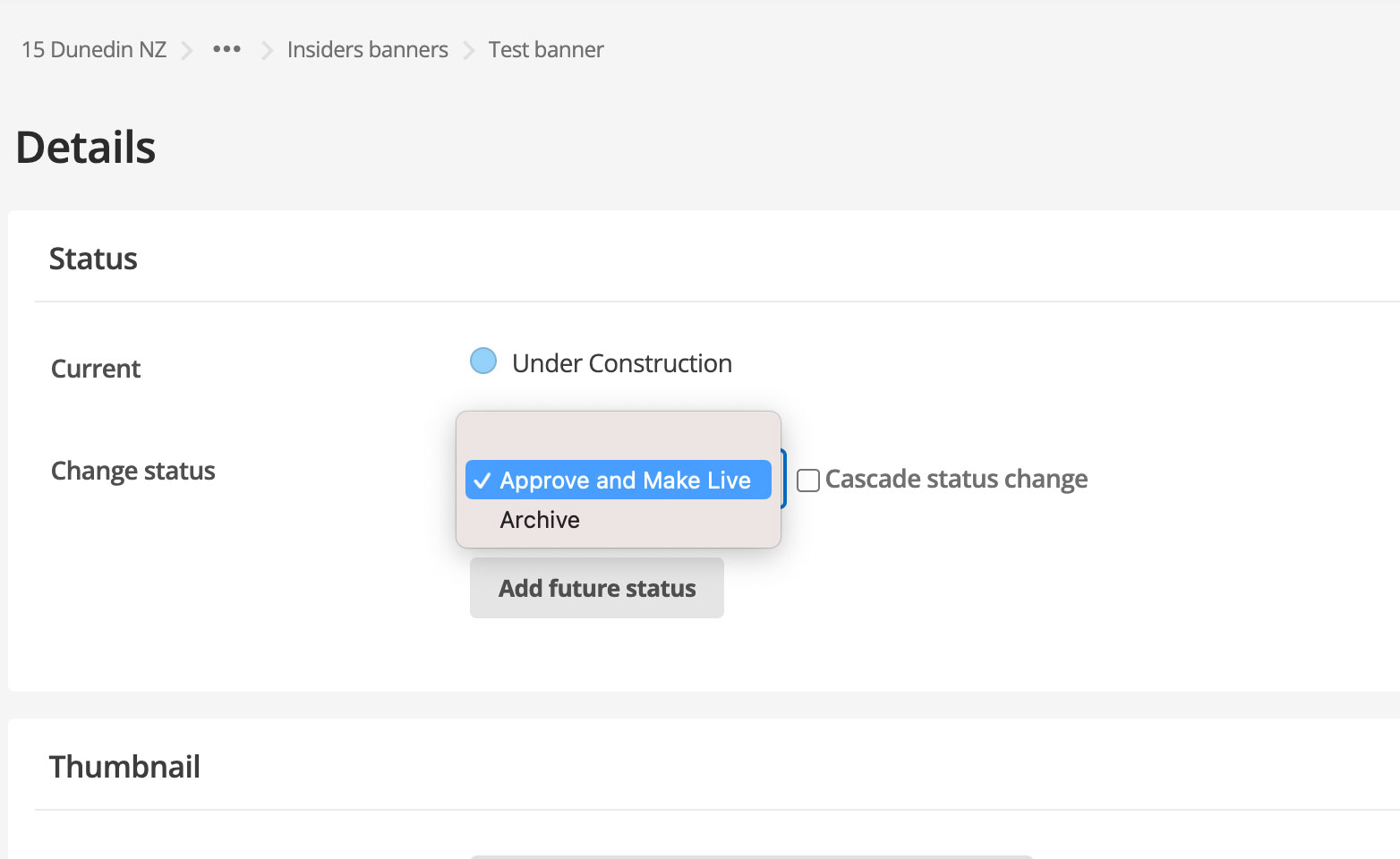Viewport: 1400px width, 859px height.
Task: Click the Under Construction status text
Action: (622, 363)
